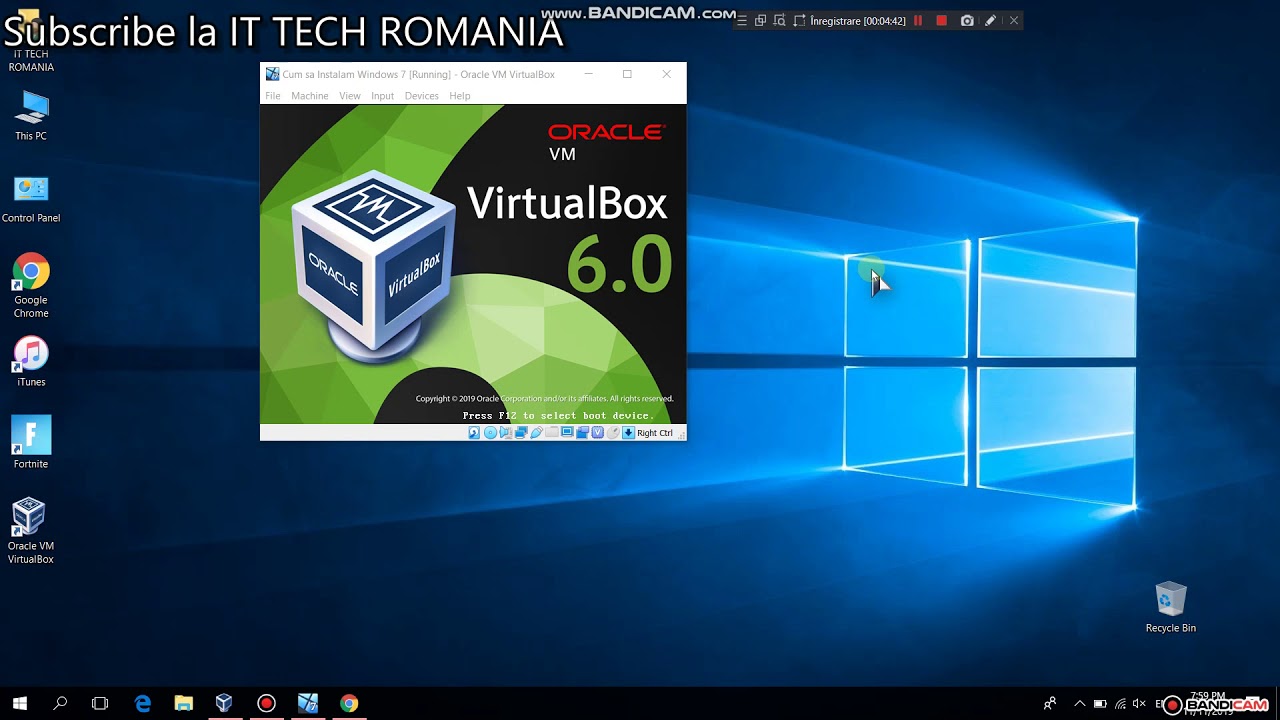Click the optical disc indicator in VirtualBox
The width and height of the screenshot is (1280, 720).
(x=490, y=433)
